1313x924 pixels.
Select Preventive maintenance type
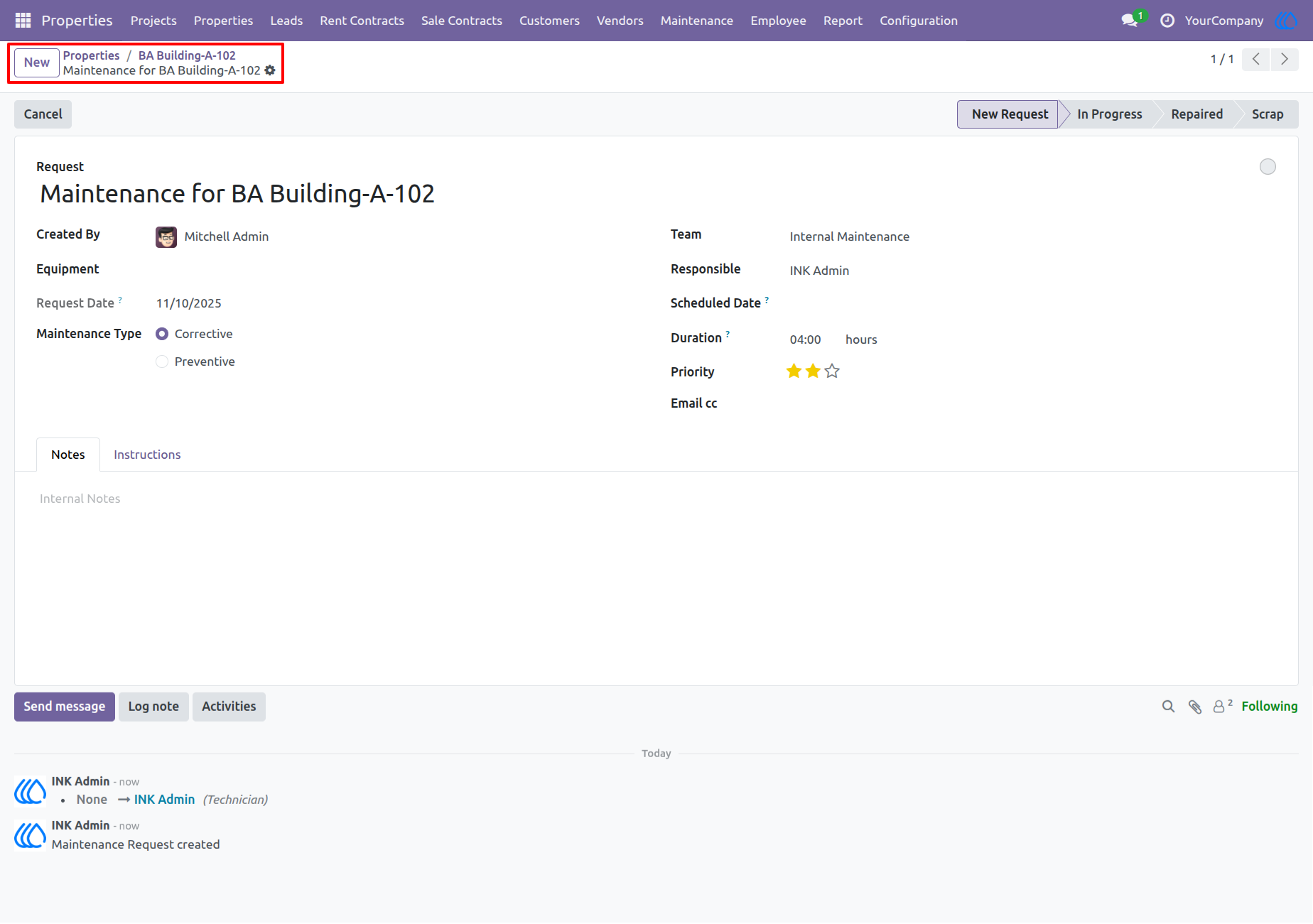click(162, 362)
